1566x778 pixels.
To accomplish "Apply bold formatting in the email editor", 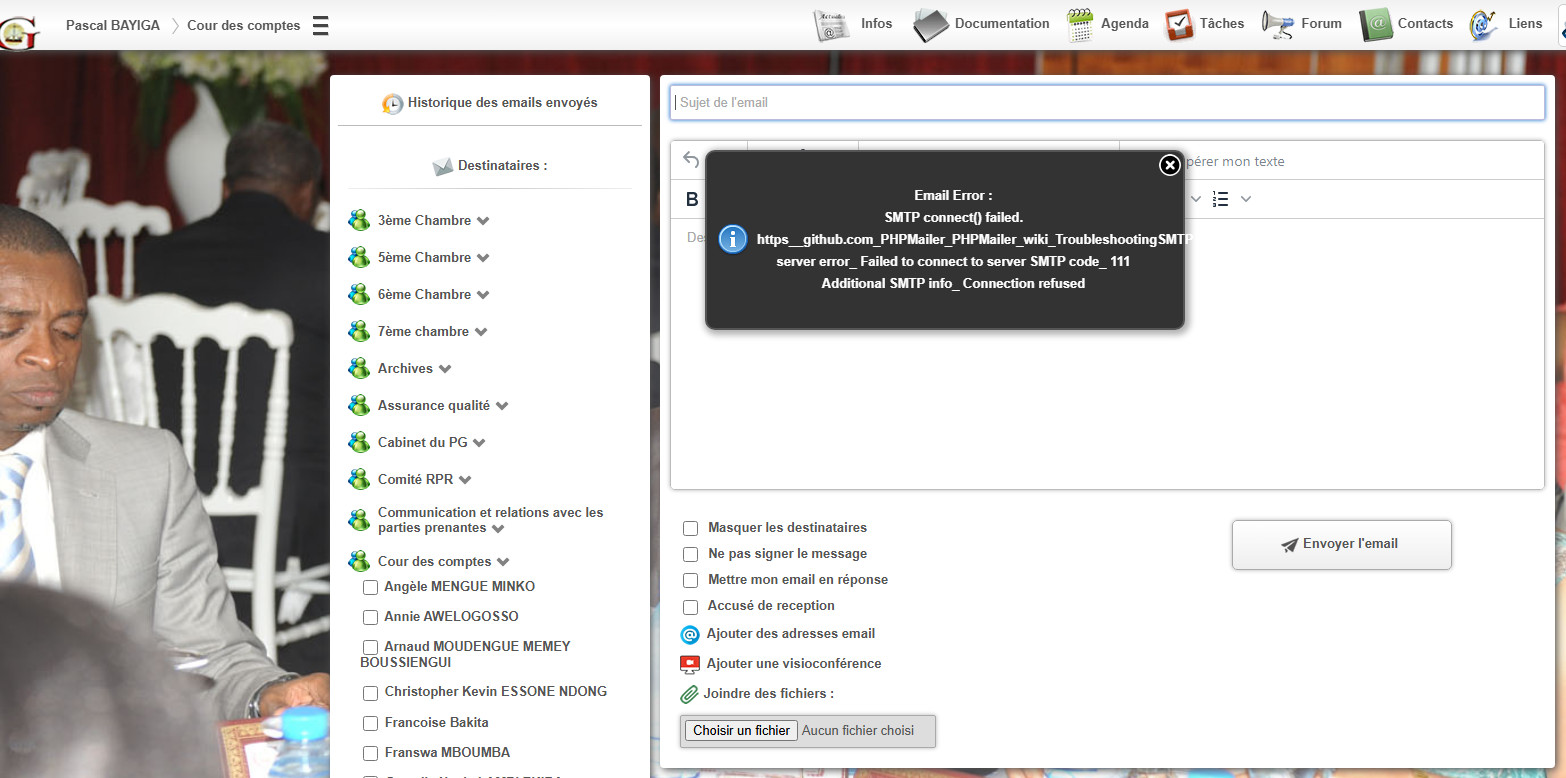I will tap(690, 199).
